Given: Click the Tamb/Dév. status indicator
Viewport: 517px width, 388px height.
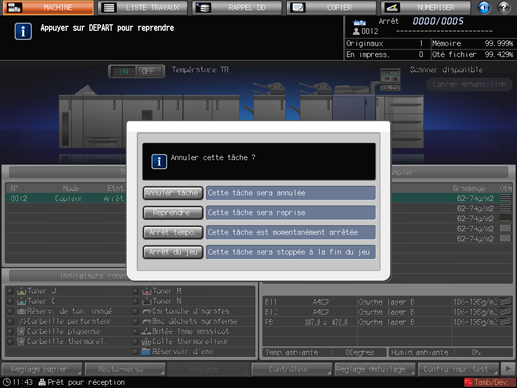Looking at the screenshot, I should [x=489, y=382].
